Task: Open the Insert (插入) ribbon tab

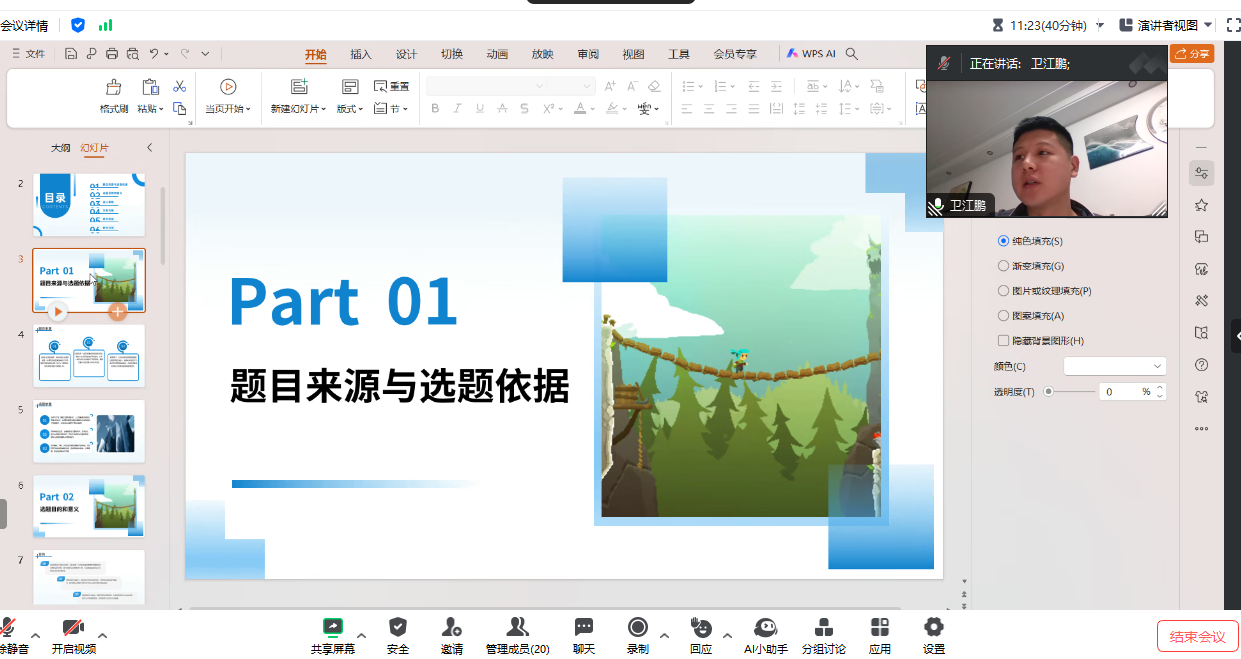Action: 361,54
